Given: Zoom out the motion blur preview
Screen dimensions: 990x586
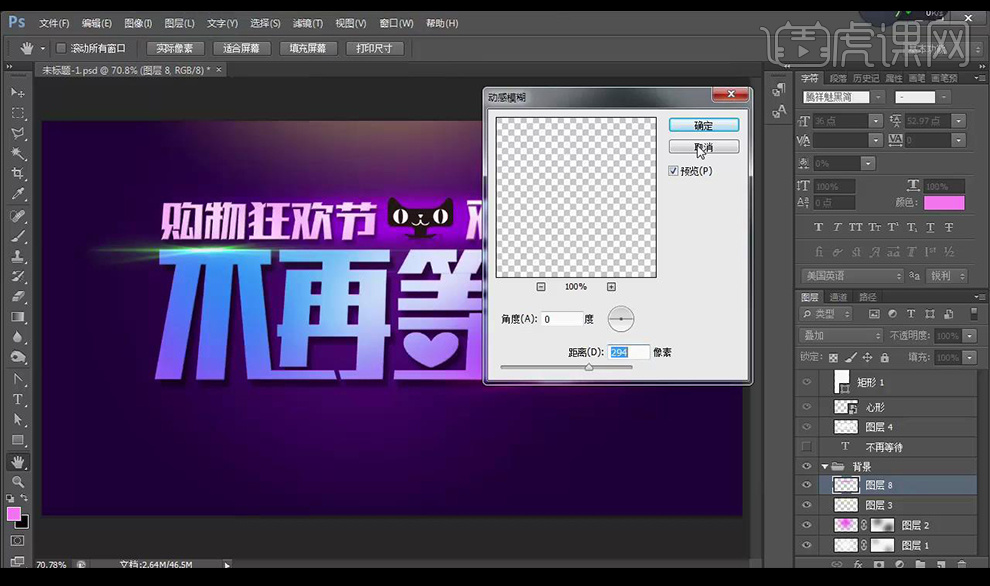Looking at the screenshot, I should point(541,287).
